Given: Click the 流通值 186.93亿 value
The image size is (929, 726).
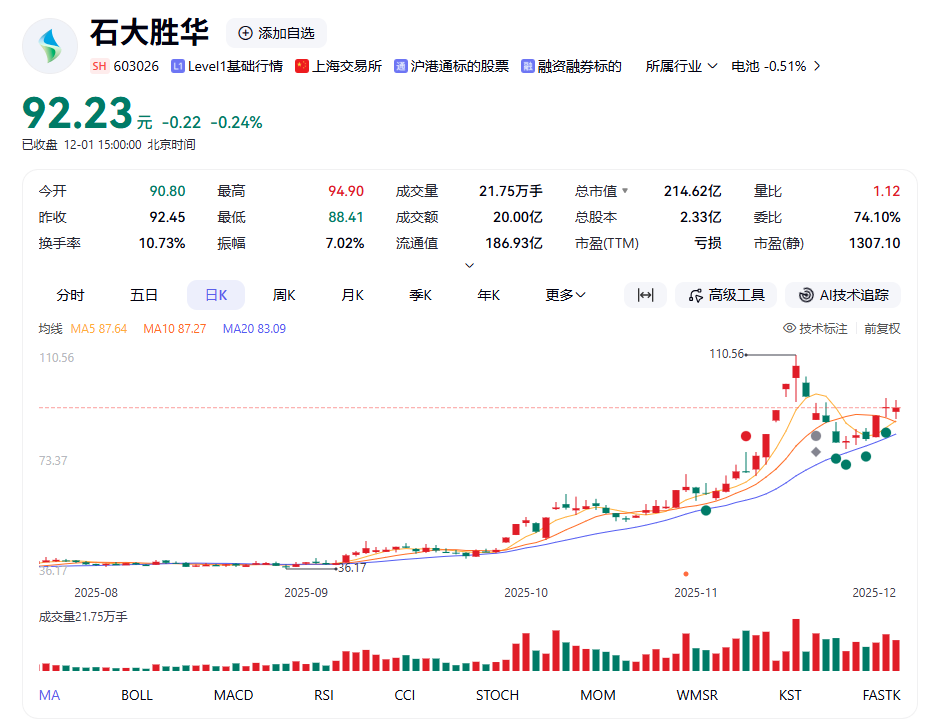Looking at the screenshot, I should click(514, 243).
